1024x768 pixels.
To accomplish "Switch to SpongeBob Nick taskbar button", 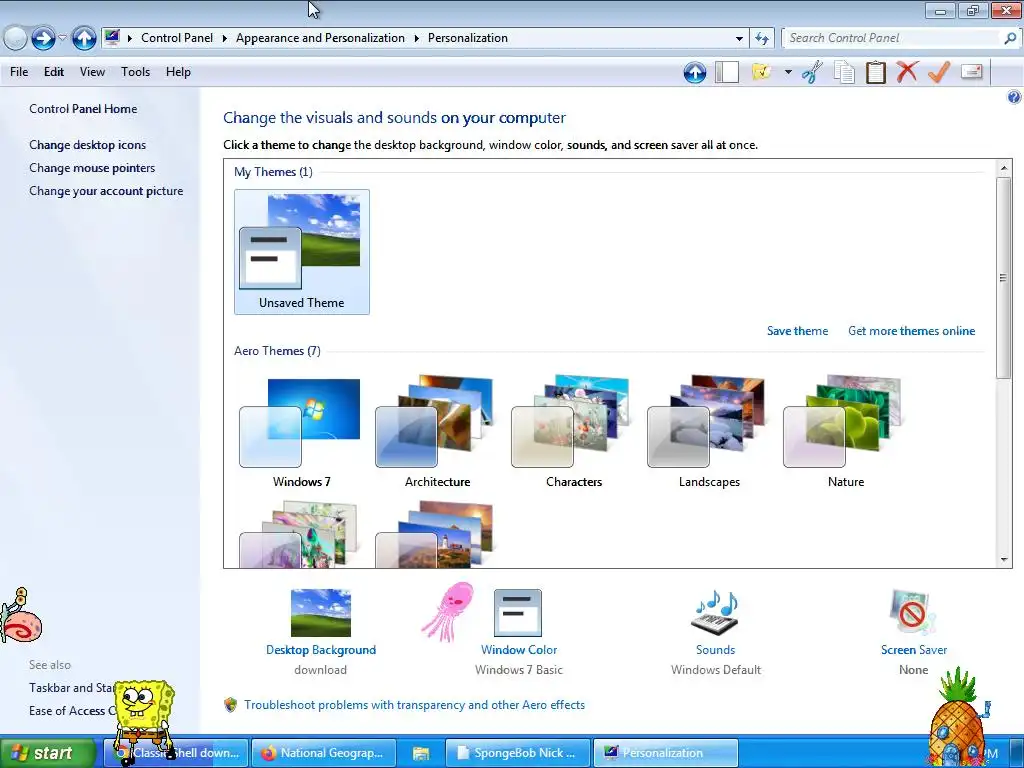I will (x=518, y=753).
